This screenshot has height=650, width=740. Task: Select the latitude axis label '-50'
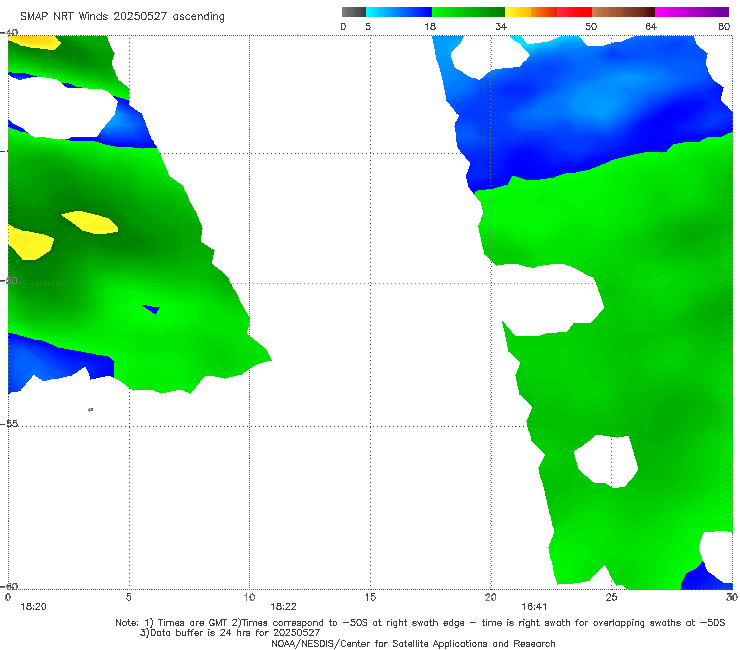[9, 281]
